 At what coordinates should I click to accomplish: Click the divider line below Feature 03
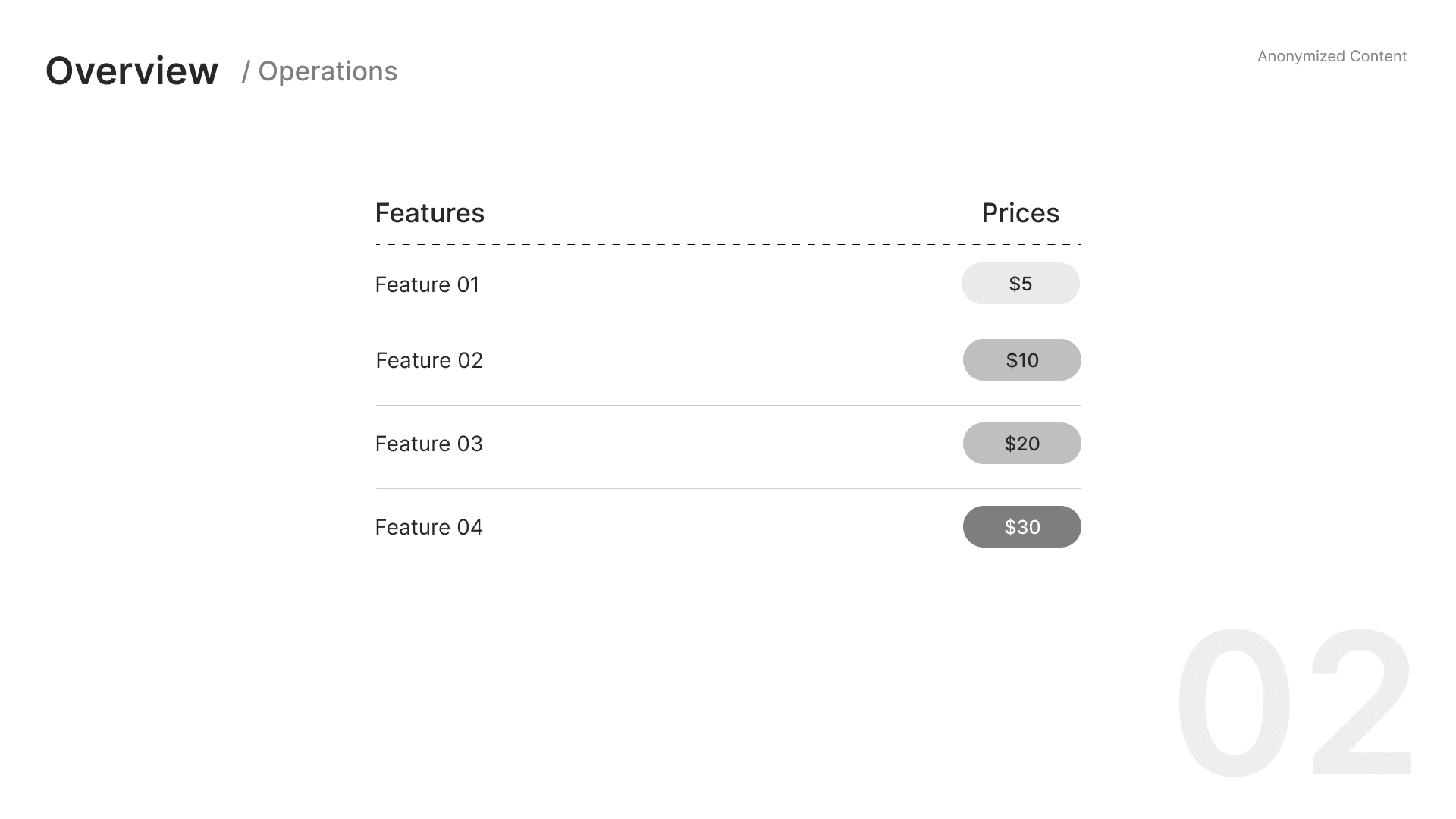point(728,488)
